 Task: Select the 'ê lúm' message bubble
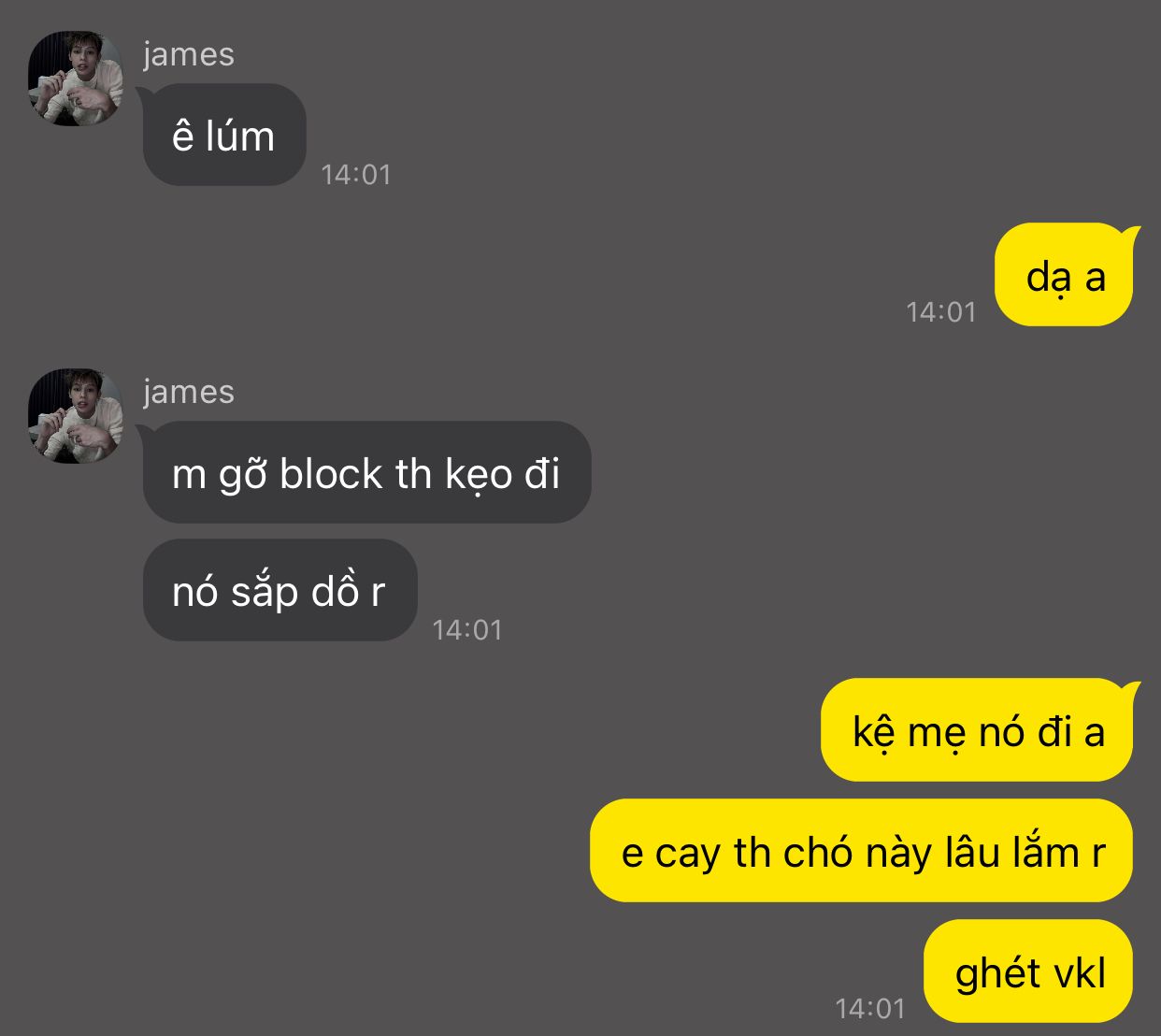coord(224,135)
